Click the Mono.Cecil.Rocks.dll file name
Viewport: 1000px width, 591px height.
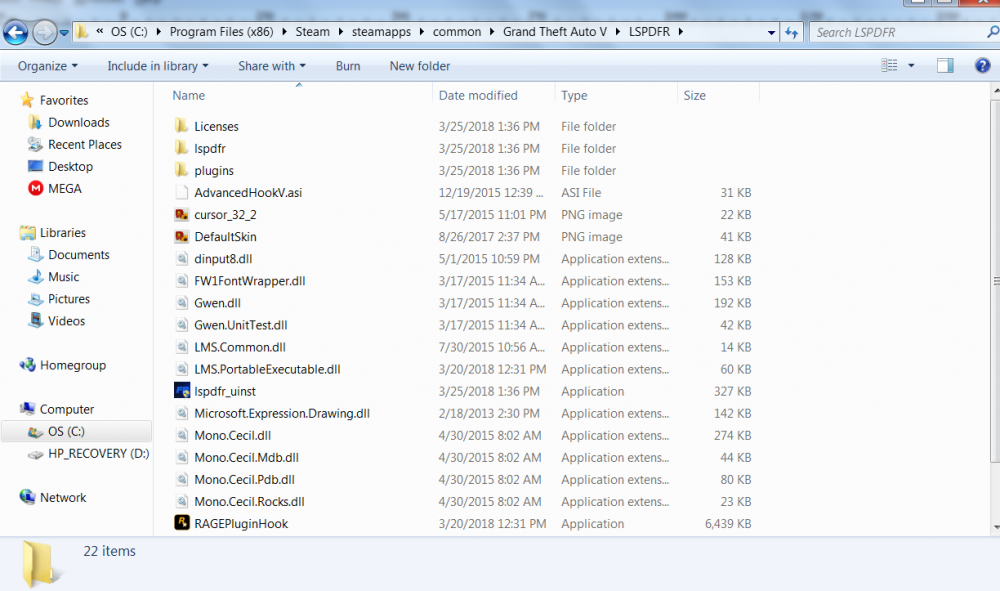[x=249, y=502]
